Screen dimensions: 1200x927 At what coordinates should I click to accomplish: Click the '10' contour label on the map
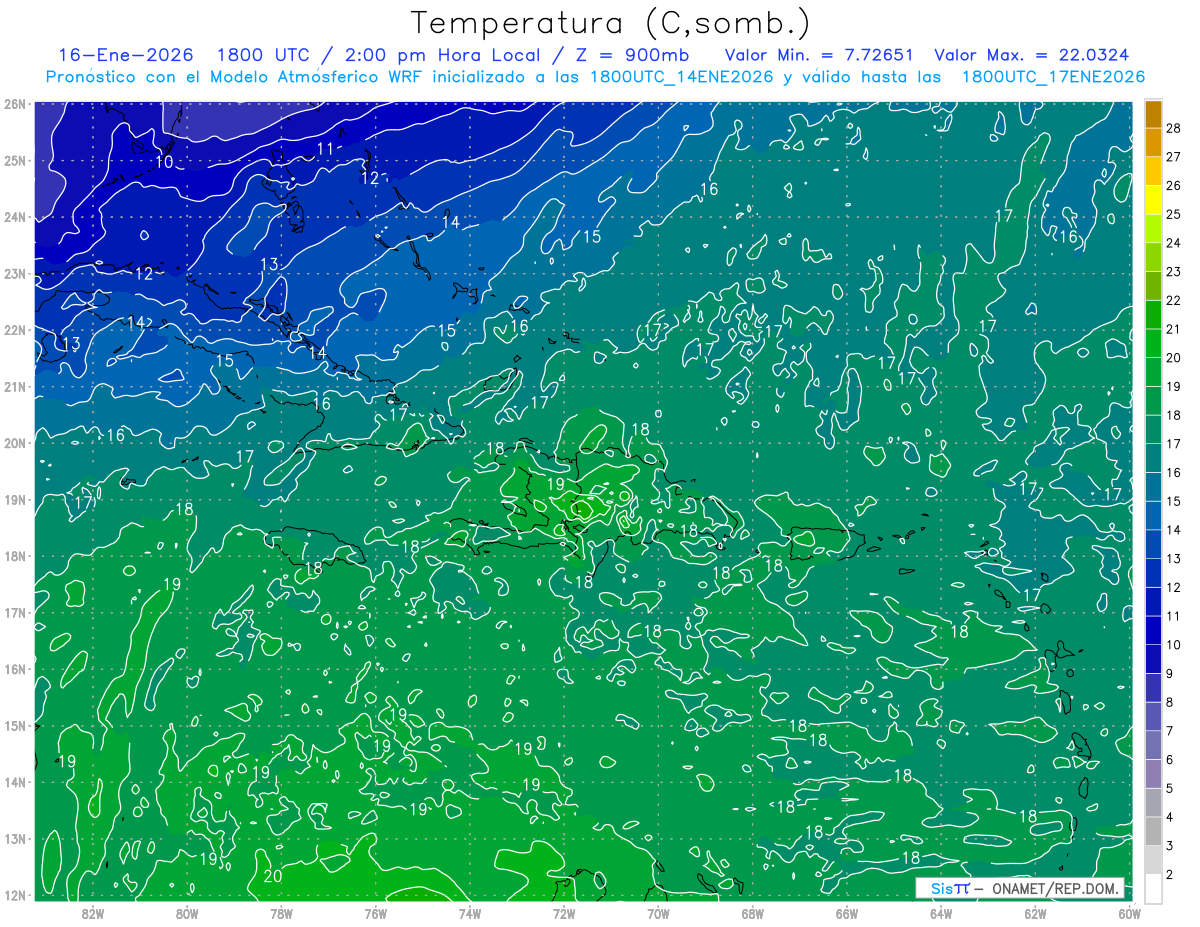pyautogui.click(x=165, y=162)
